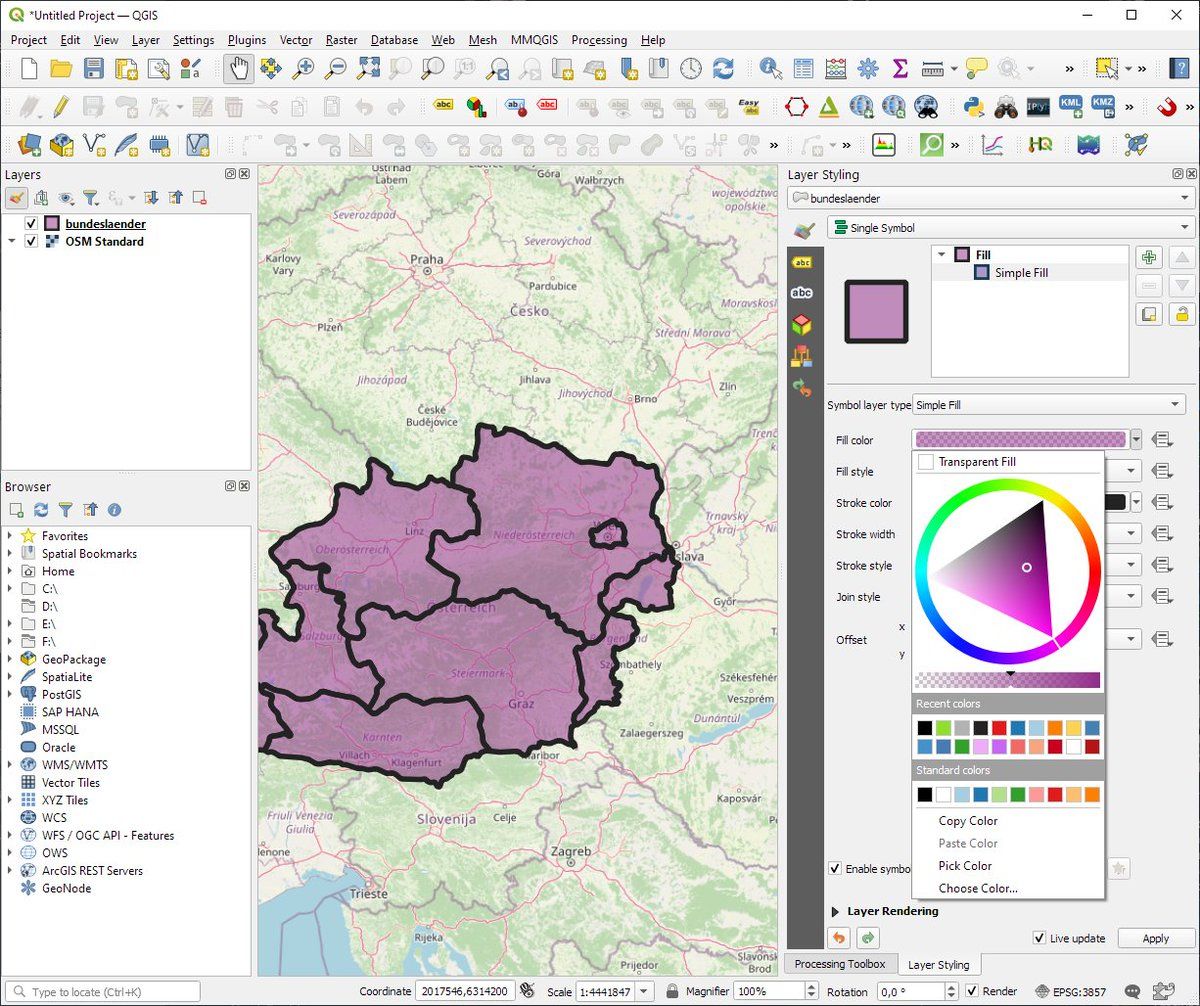Click the Identify Features icon
This screenshot has height=1006, width=1200.
[x=770, y=68]
